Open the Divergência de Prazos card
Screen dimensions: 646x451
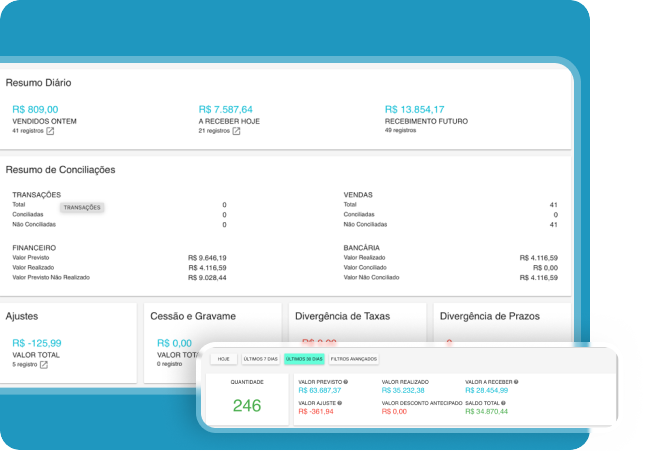[489, 316]
